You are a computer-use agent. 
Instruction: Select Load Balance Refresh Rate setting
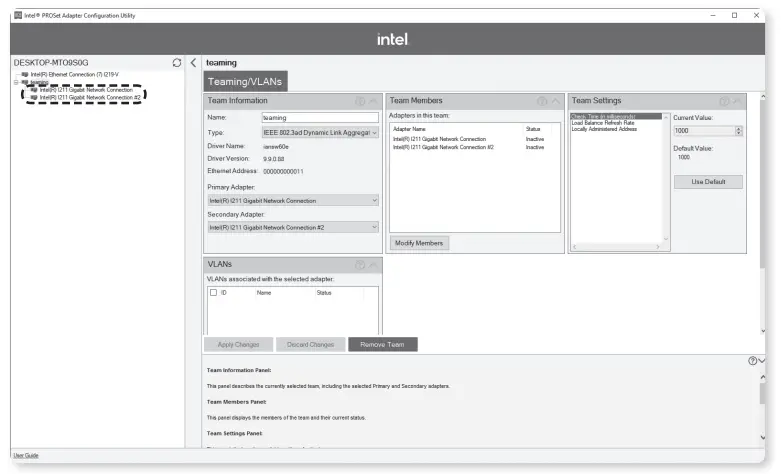pos(603,122)
